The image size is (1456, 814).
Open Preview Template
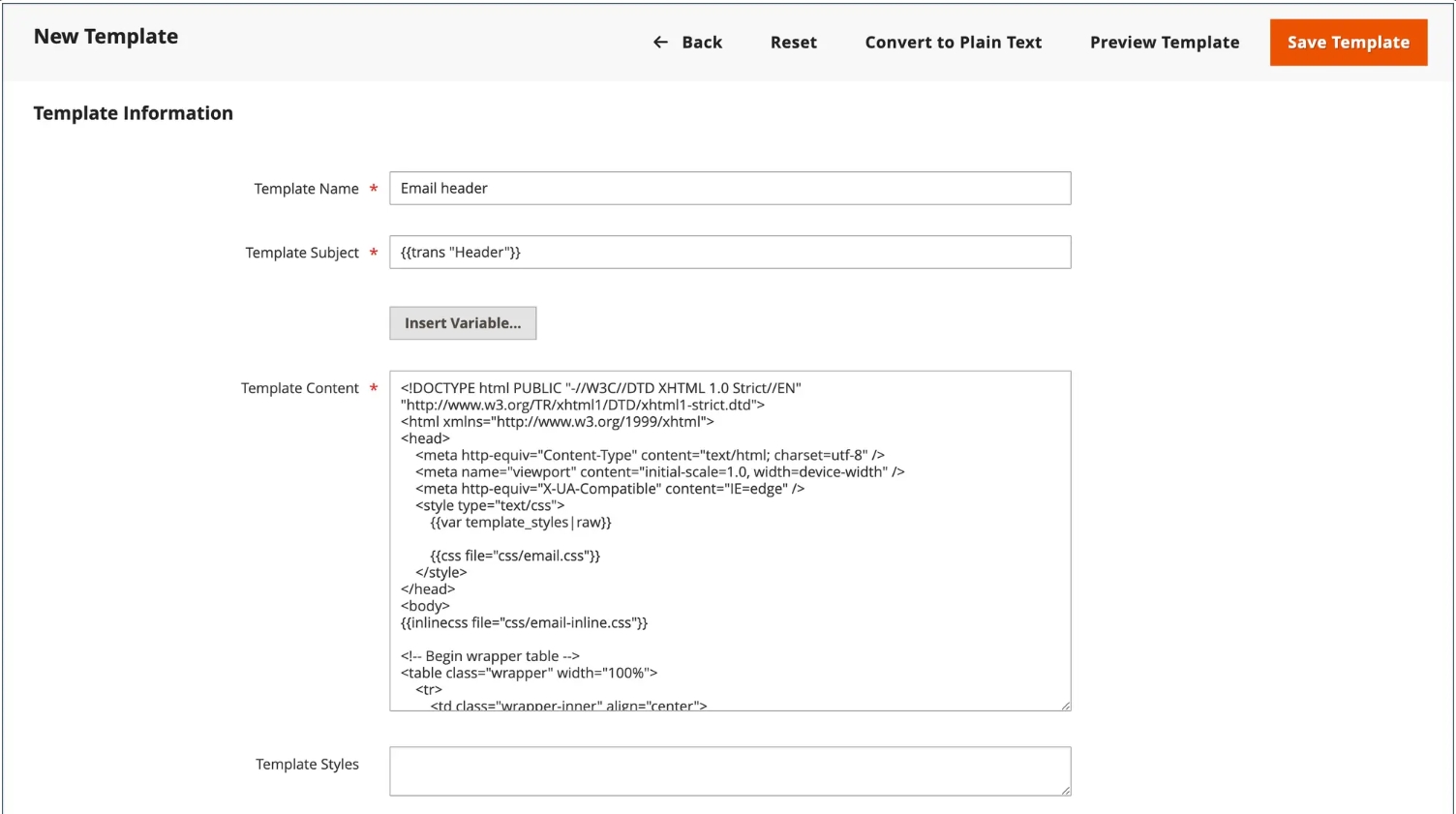[x=1165, y=43]
